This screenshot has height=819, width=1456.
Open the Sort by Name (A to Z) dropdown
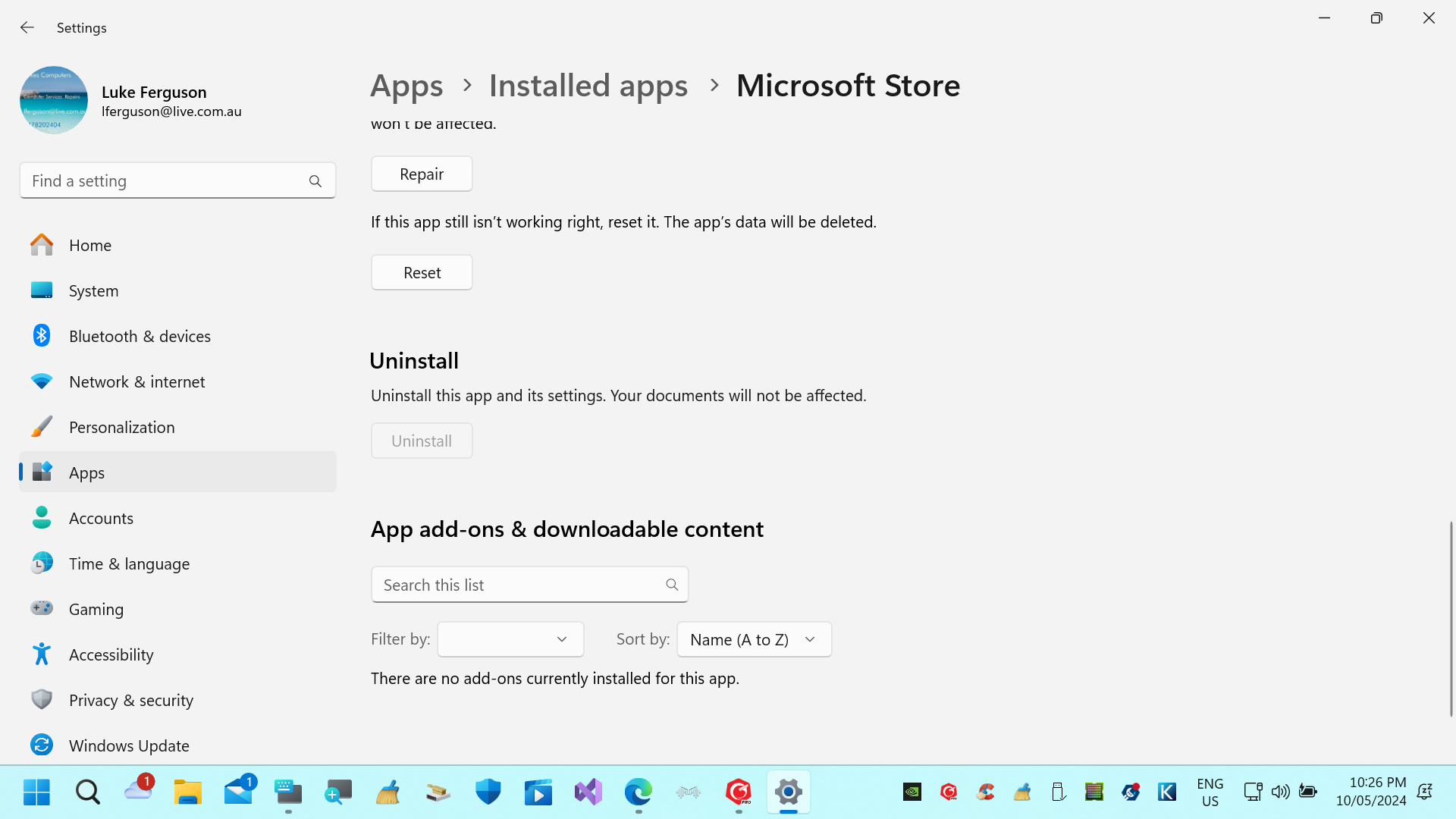click(x=755, y=639)
